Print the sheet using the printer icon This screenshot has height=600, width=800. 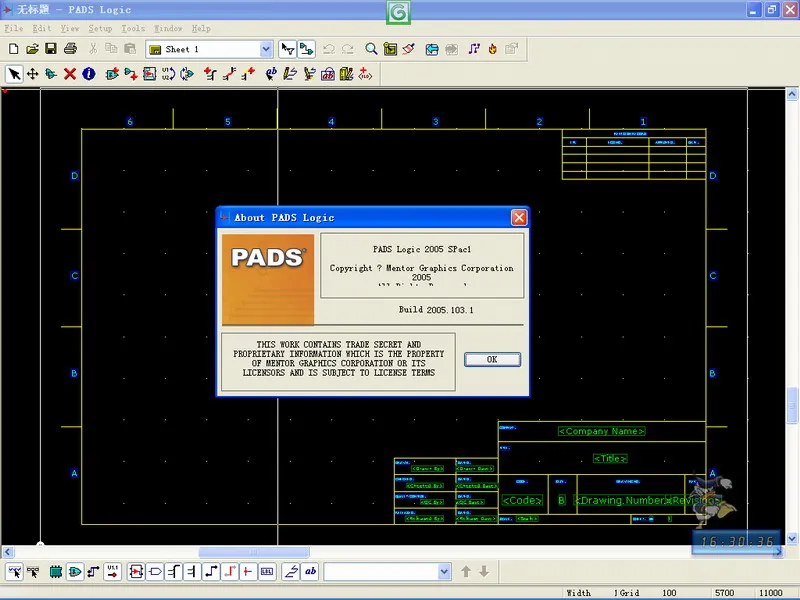click(x=70, y=49)
